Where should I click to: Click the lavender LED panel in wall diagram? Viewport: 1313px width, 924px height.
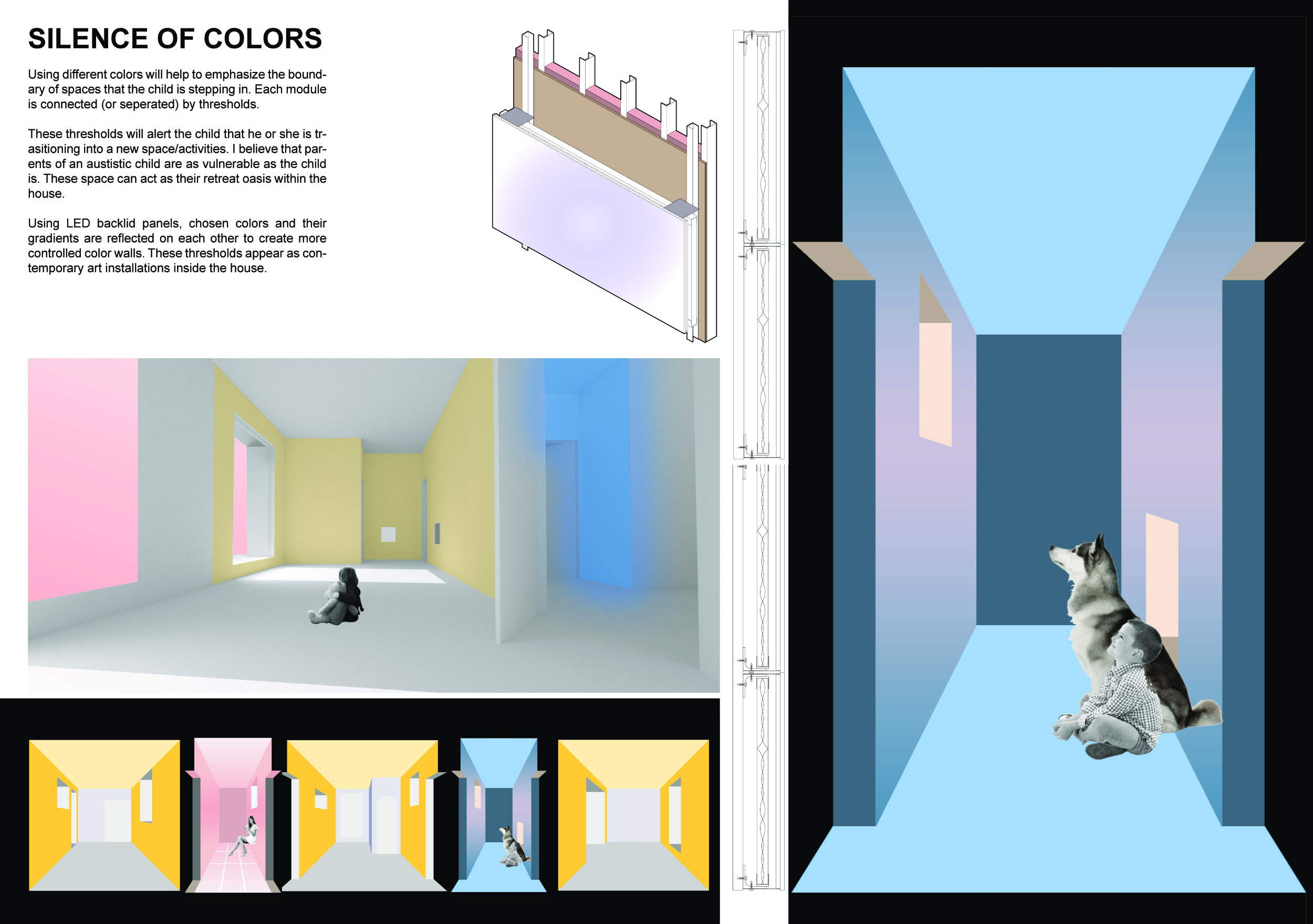589,226
